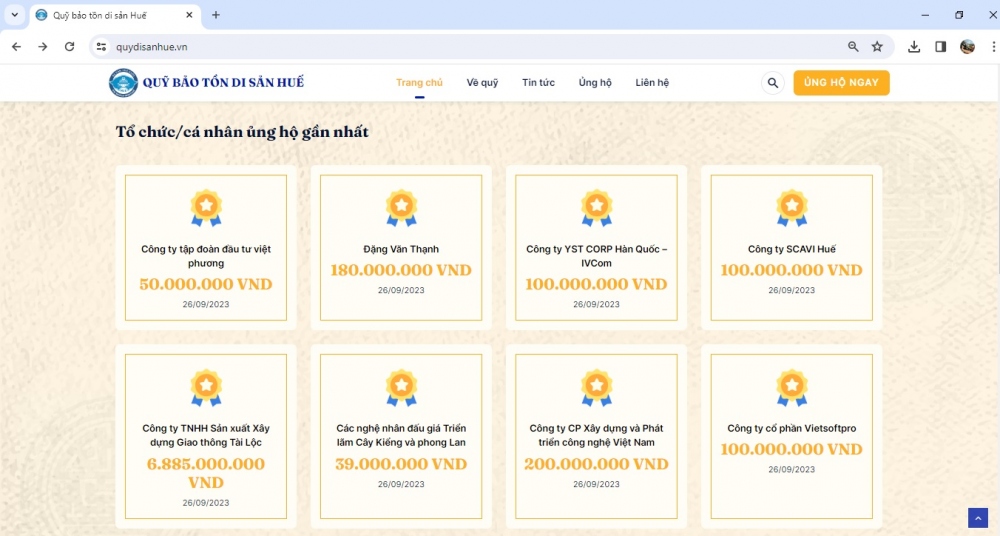Click 100.000.000 VND under Vietsoftpro
The width and height of the screenshot is (1000, 536).
(791, 449)
